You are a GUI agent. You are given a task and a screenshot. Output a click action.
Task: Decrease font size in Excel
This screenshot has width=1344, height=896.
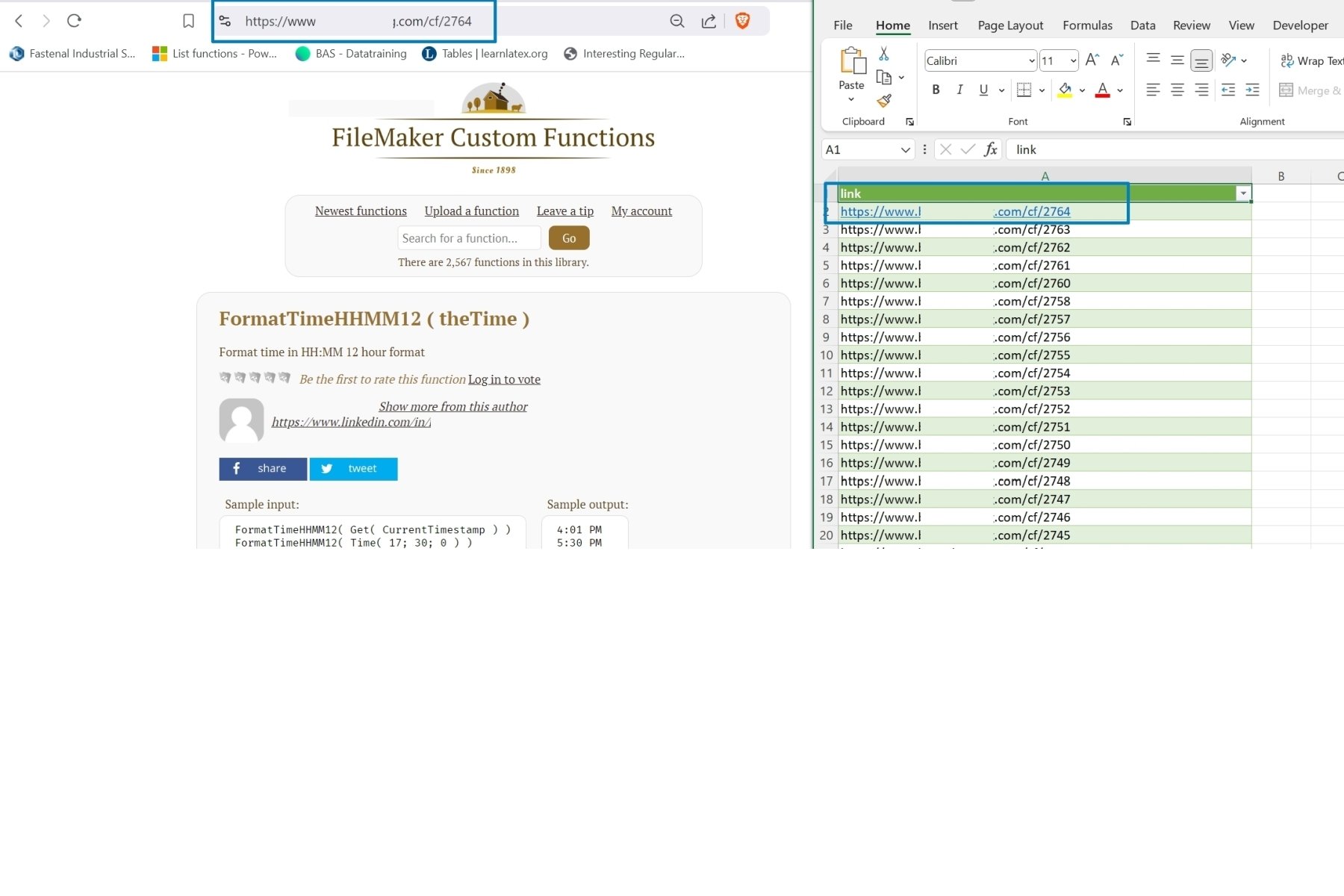click(x=1117, y=60)
